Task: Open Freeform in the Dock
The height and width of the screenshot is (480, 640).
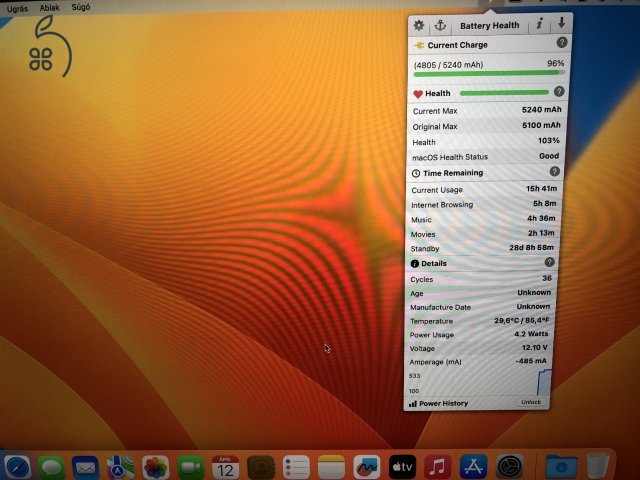Action: pos(367,468)
